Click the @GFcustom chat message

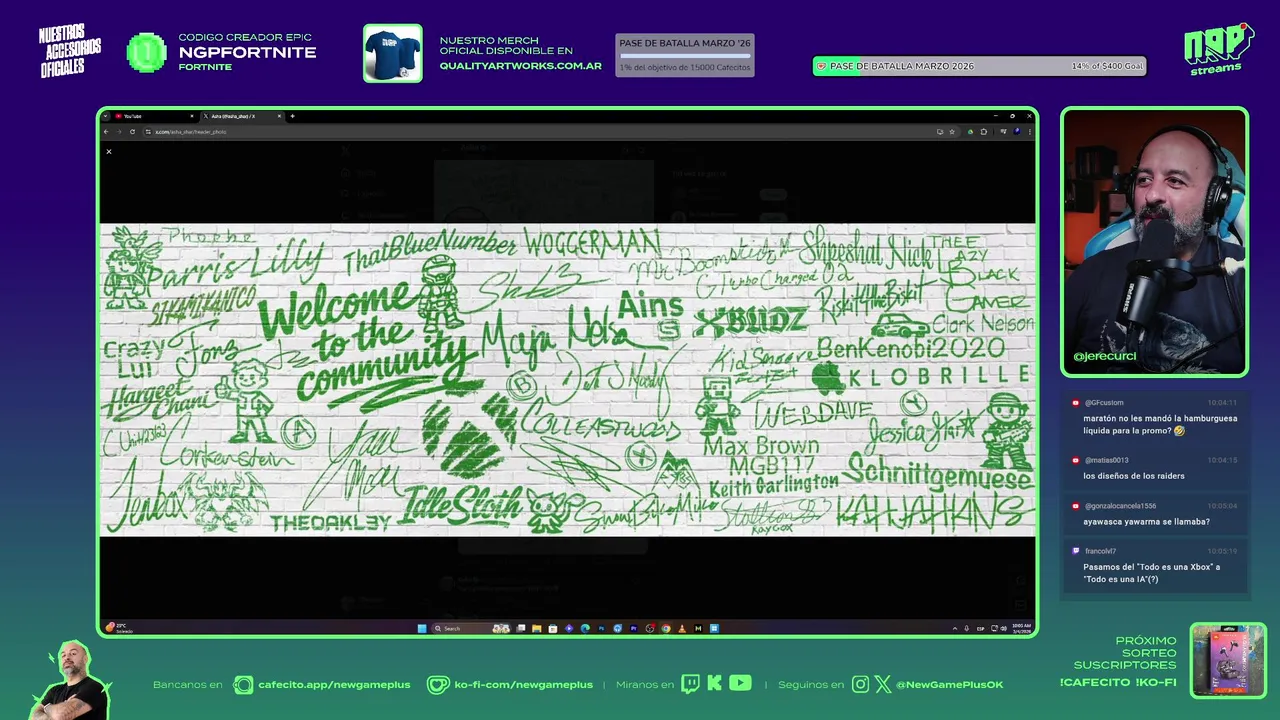tap(1154, 416)
